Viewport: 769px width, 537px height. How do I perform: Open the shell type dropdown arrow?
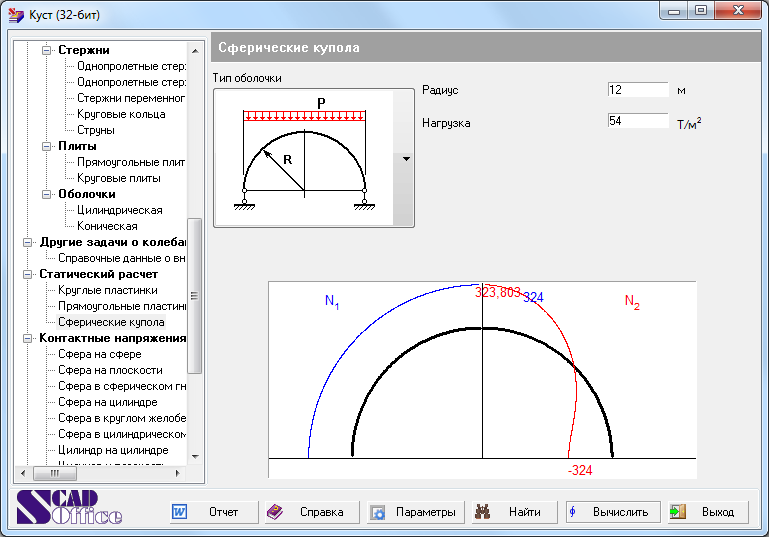405,158
